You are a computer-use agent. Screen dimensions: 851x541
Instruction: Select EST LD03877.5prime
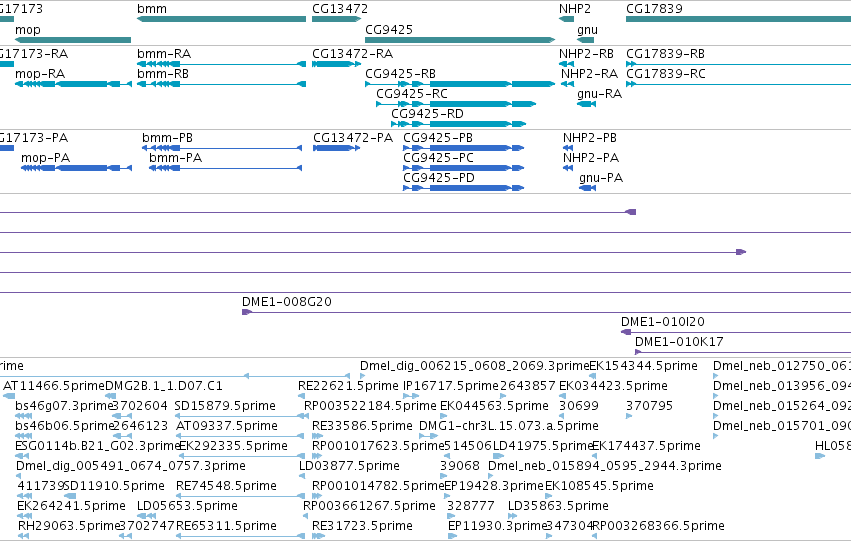pyautogui.click(x=350, y=466)
